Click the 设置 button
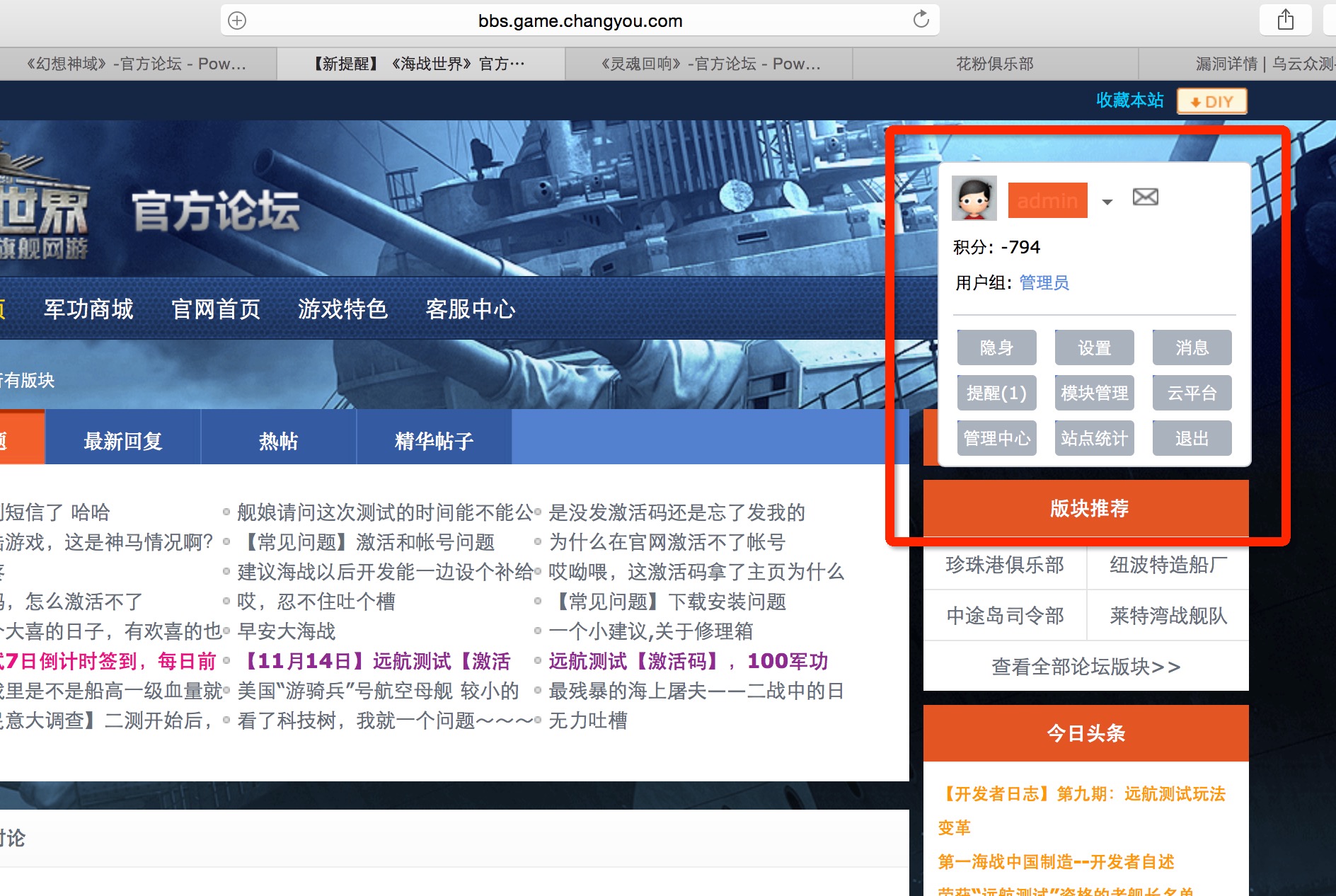The width and height of the screenshot is (1336, 896). pyautogui.click(x=1095, y=348)
